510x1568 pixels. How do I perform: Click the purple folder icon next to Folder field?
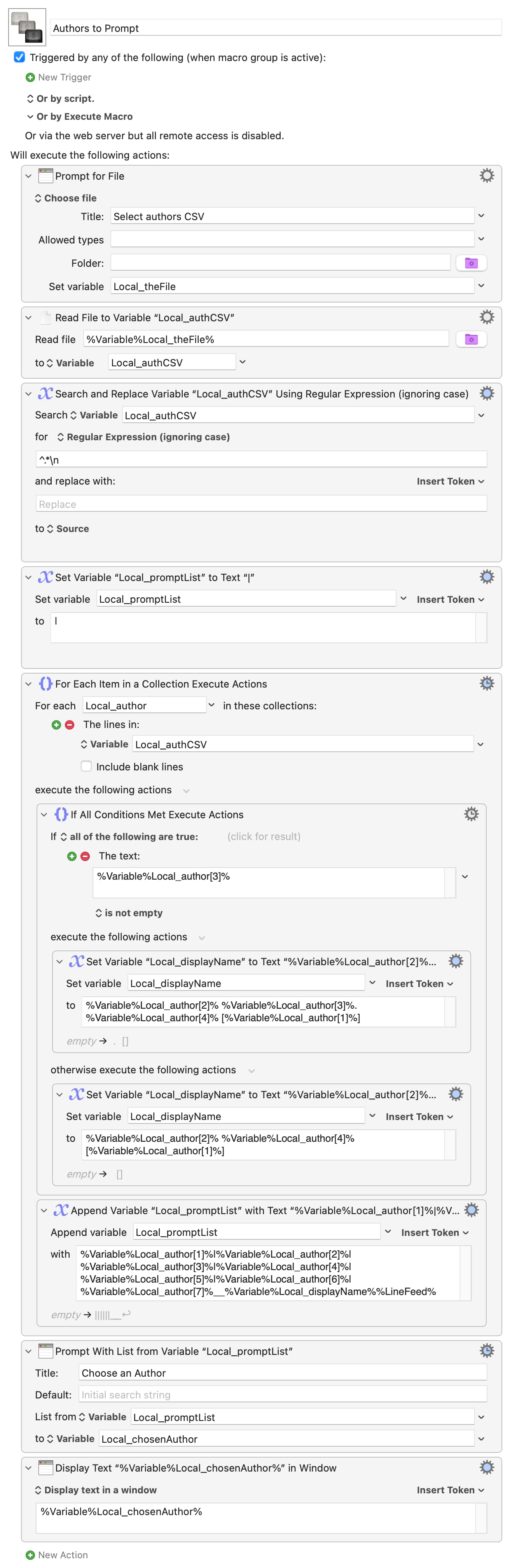(471, 263)
